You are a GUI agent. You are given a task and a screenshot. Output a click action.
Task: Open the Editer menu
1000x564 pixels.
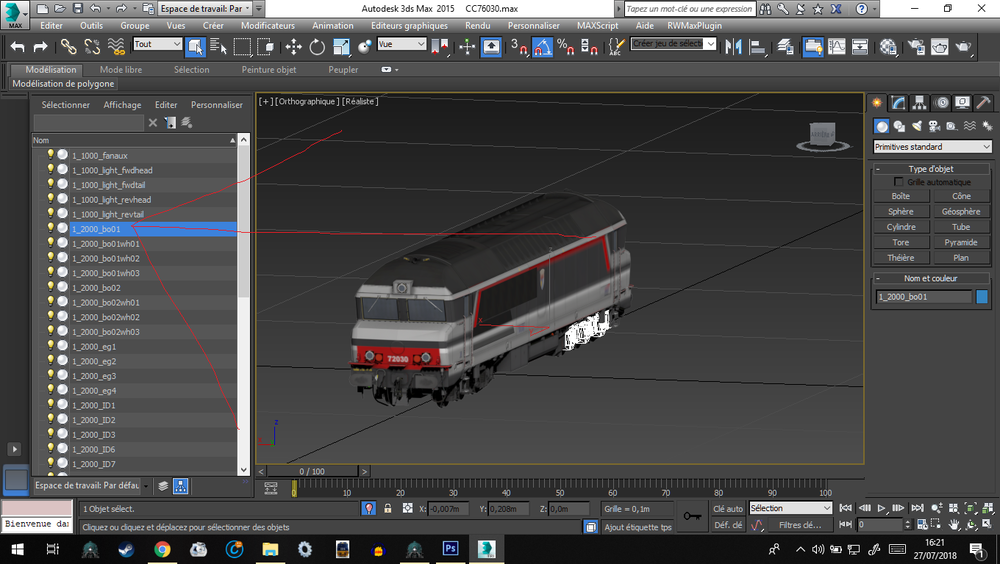pos(52,26)
